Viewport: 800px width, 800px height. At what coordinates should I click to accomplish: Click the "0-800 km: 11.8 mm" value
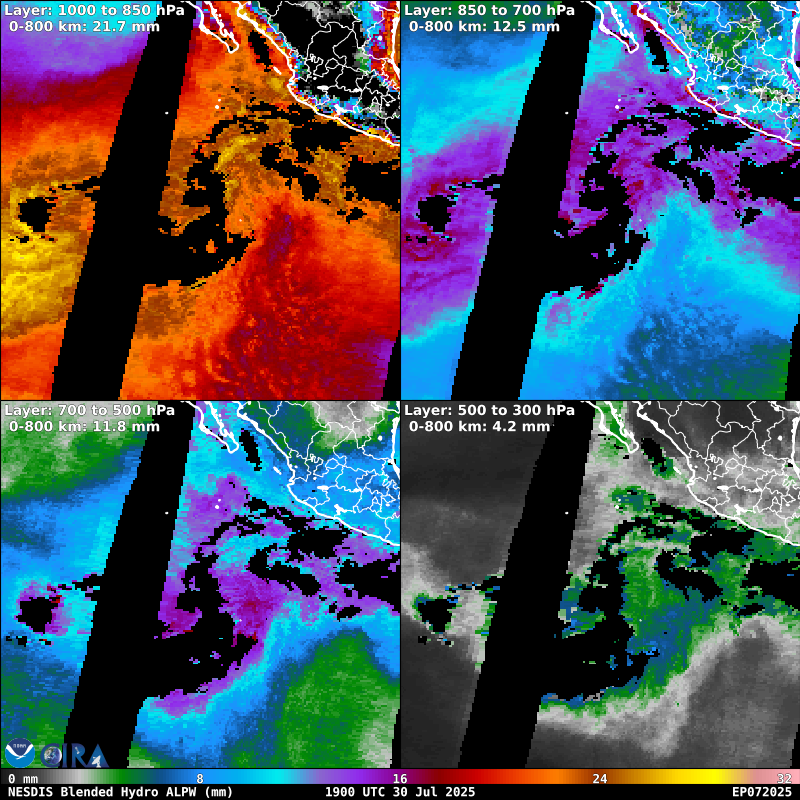[84, 427]
